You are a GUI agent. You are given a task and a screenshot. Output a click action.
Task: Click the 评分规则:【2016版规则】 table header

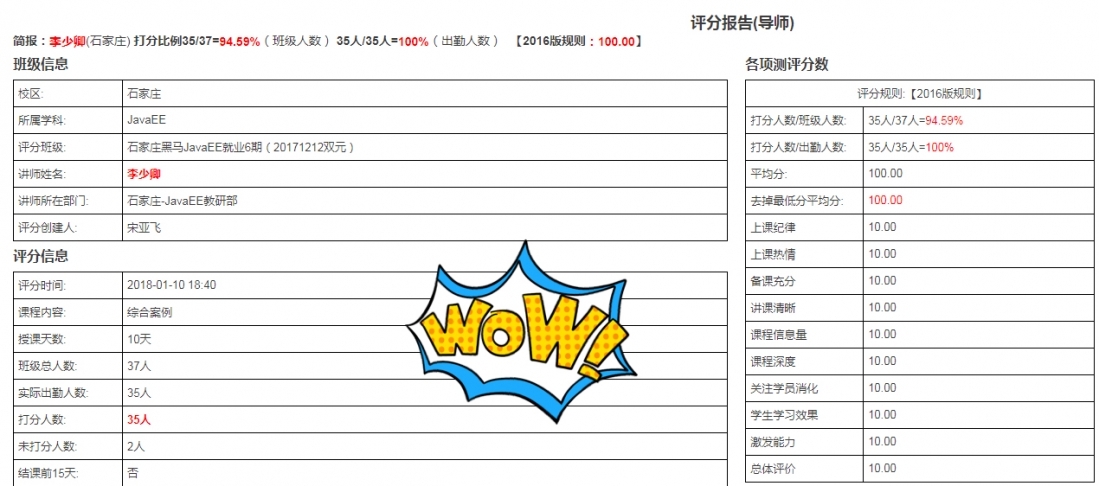(x=919, y=93)
